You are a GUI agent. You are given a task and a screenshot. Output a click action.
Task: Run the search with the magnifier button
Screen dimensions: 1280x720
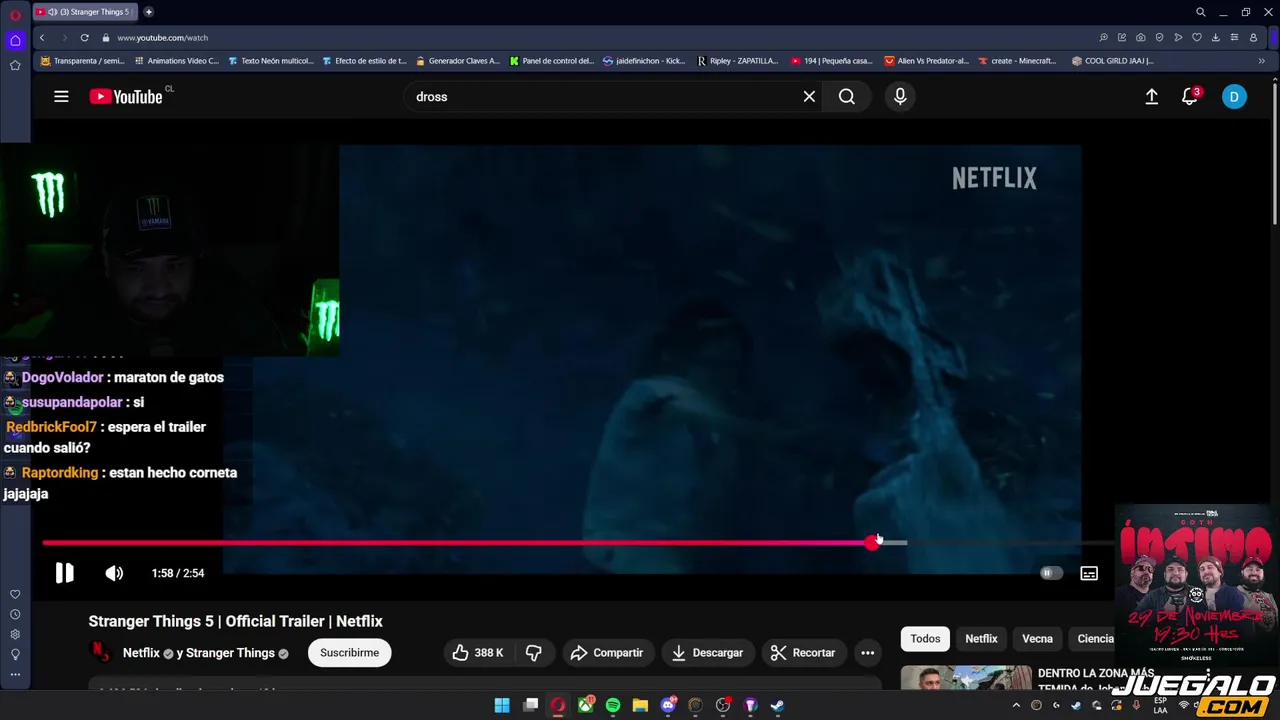847,97
